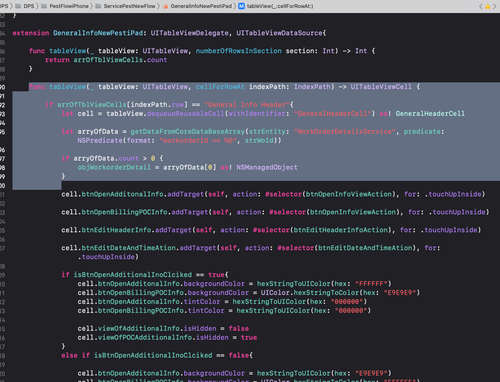Click 'objWorkorderDetail' variable
The width and height of the screenshot is (500, 382).
pyautogui.click(x=114, y=167)
